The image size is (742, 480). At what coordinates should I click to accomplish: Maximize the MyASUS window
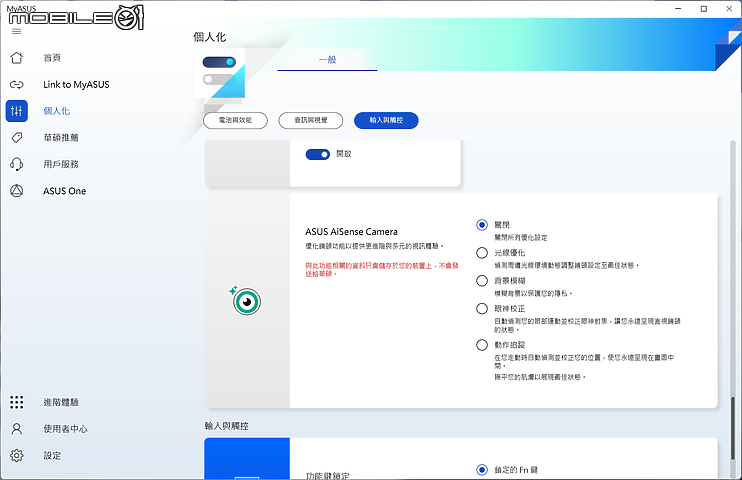click(x=704, y=9)
